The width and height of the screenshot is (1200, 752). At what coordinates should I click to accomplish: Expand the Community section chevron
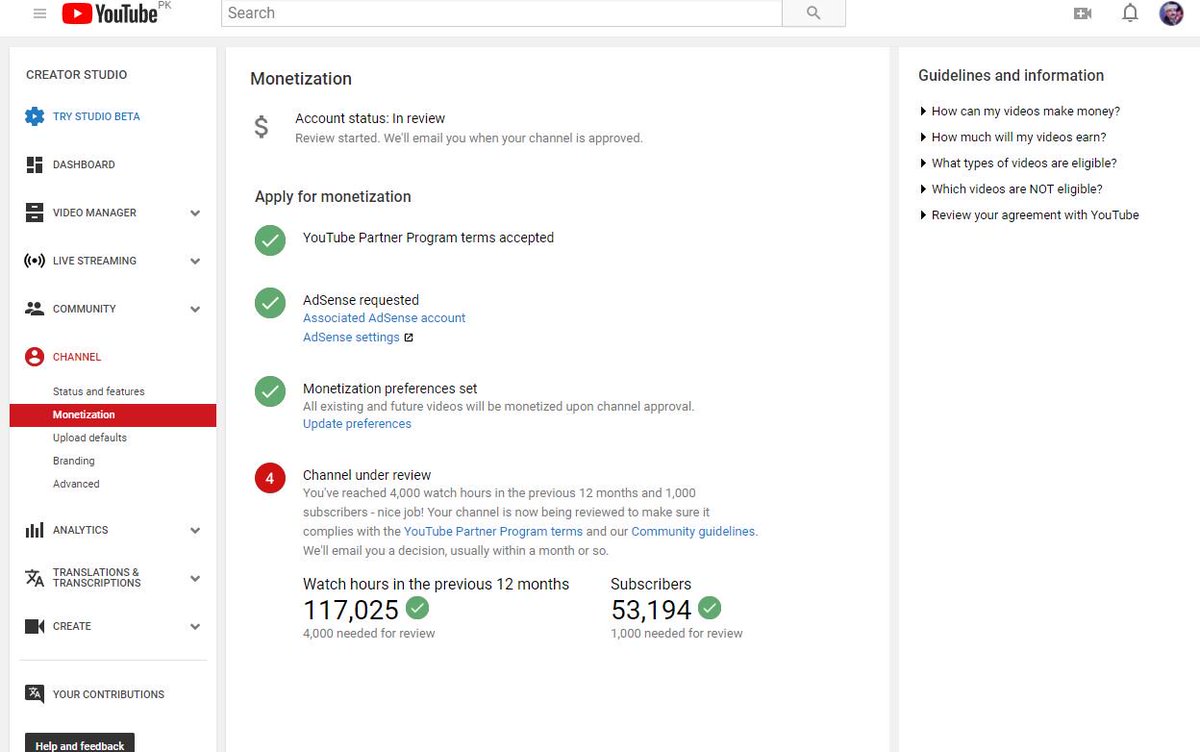[195, 309]
